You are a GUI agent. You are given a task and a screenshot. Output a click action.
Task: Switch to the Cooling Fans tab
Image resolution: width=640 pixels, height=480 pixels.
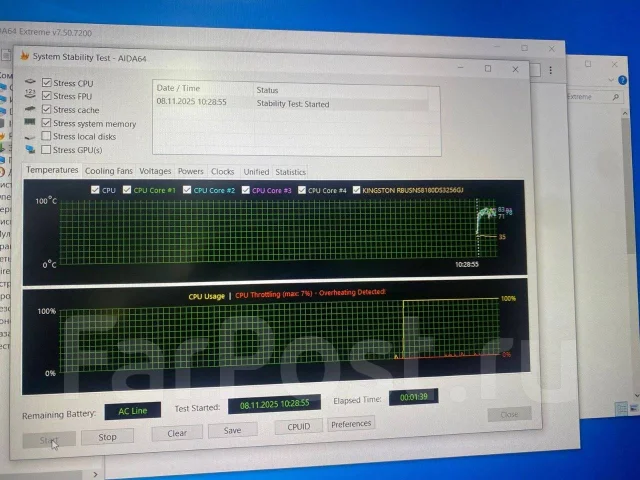(109, 171)
